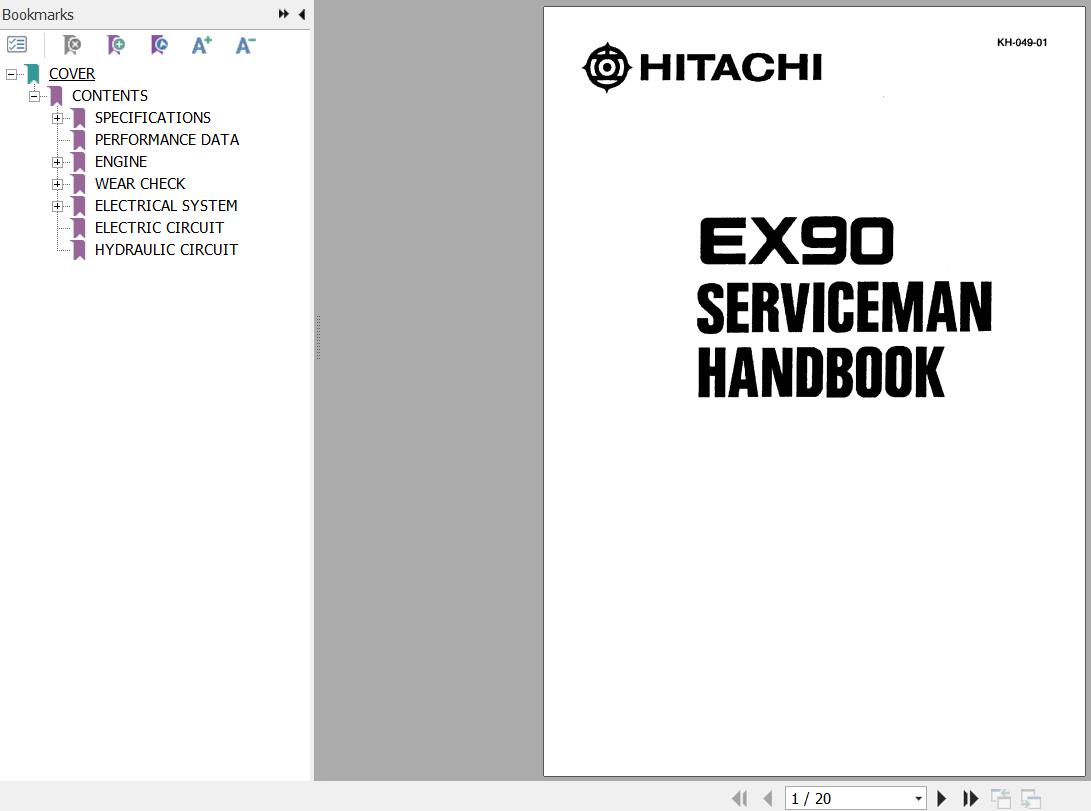The image size is (1091, 811).
Task: Open the PERFORMANCE DATA bookmark
Action: click(x=167, y=140)
